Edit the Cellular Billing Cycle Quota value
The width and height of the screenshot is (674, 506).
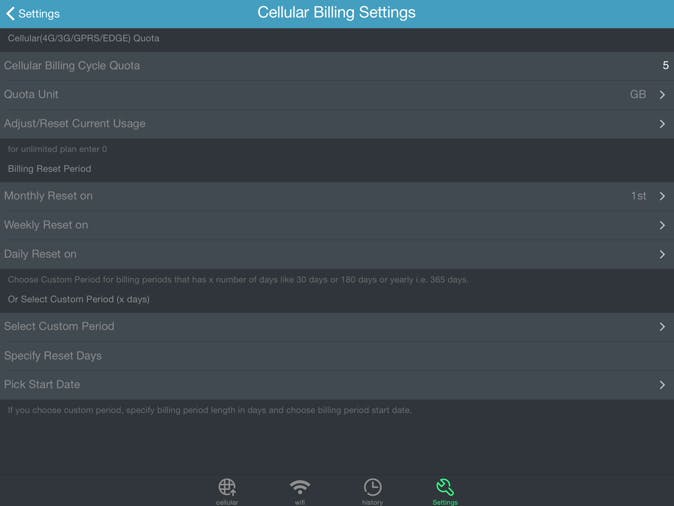click(664, 66)
